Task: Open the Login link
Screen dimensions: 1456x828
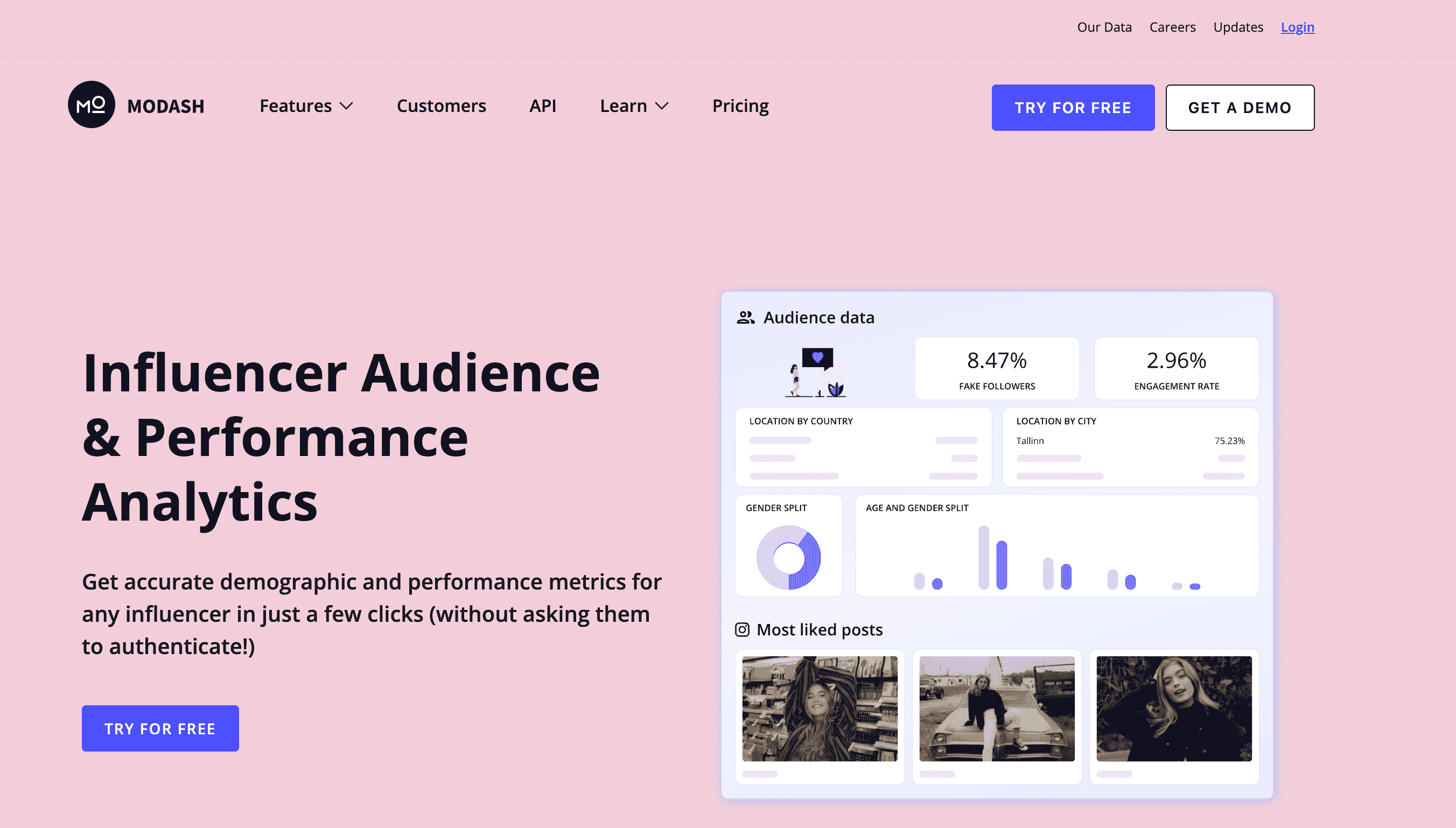Action: pos(1297,27)
